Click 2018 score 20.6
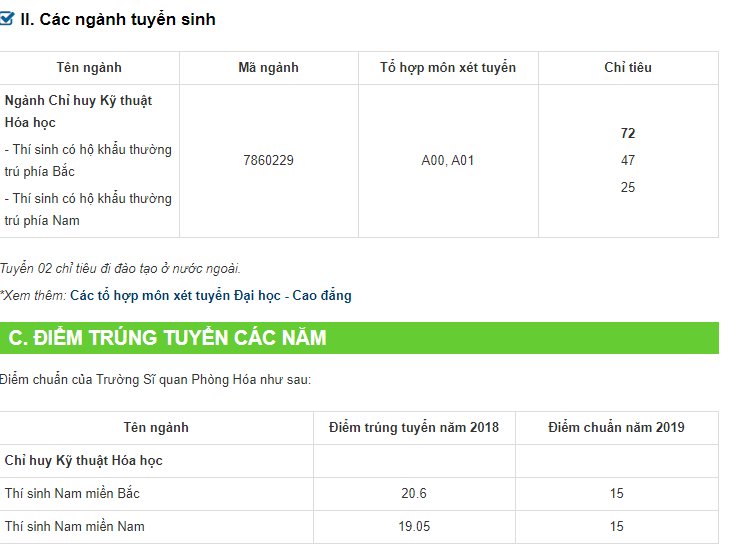 (x=414, y=494)
